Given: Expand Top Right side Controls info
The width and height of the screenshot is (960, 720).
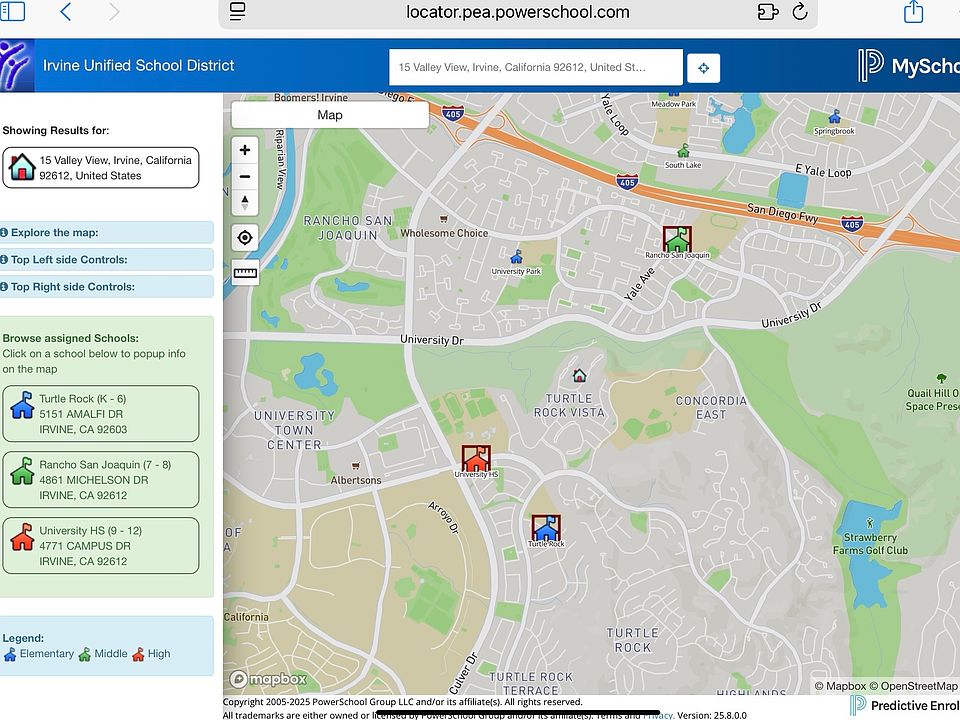Looking at the screenshot, I should [106, 287].
